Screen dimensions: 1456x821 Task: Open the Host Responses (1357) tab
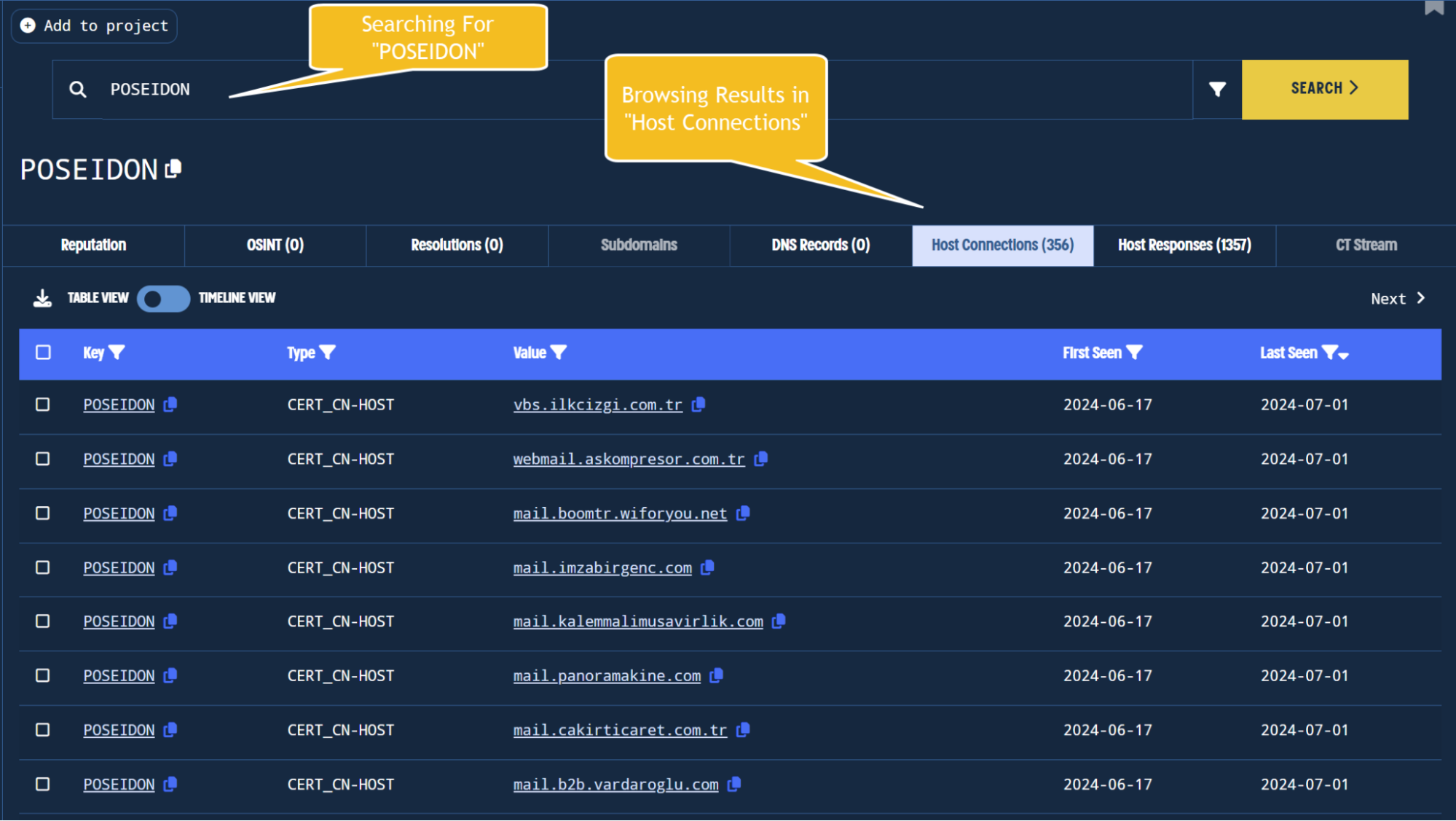click(x=1184, y=245)
